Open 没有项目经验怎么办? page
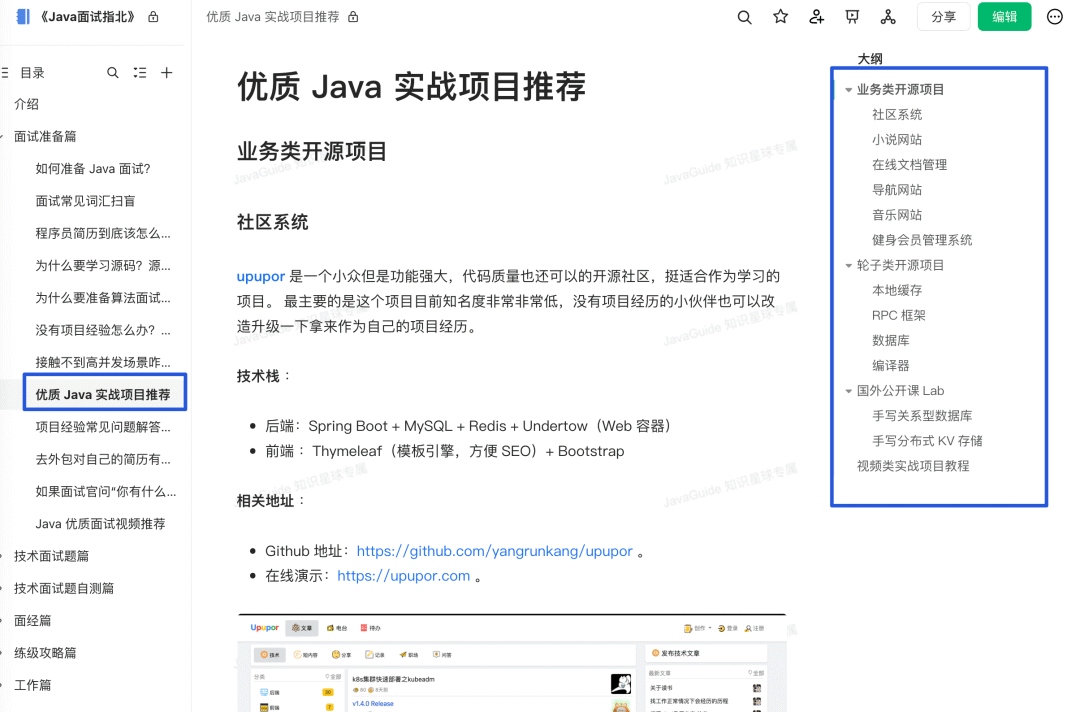The height and width of the screenshot is (712, 1080). tap(103, 331)
